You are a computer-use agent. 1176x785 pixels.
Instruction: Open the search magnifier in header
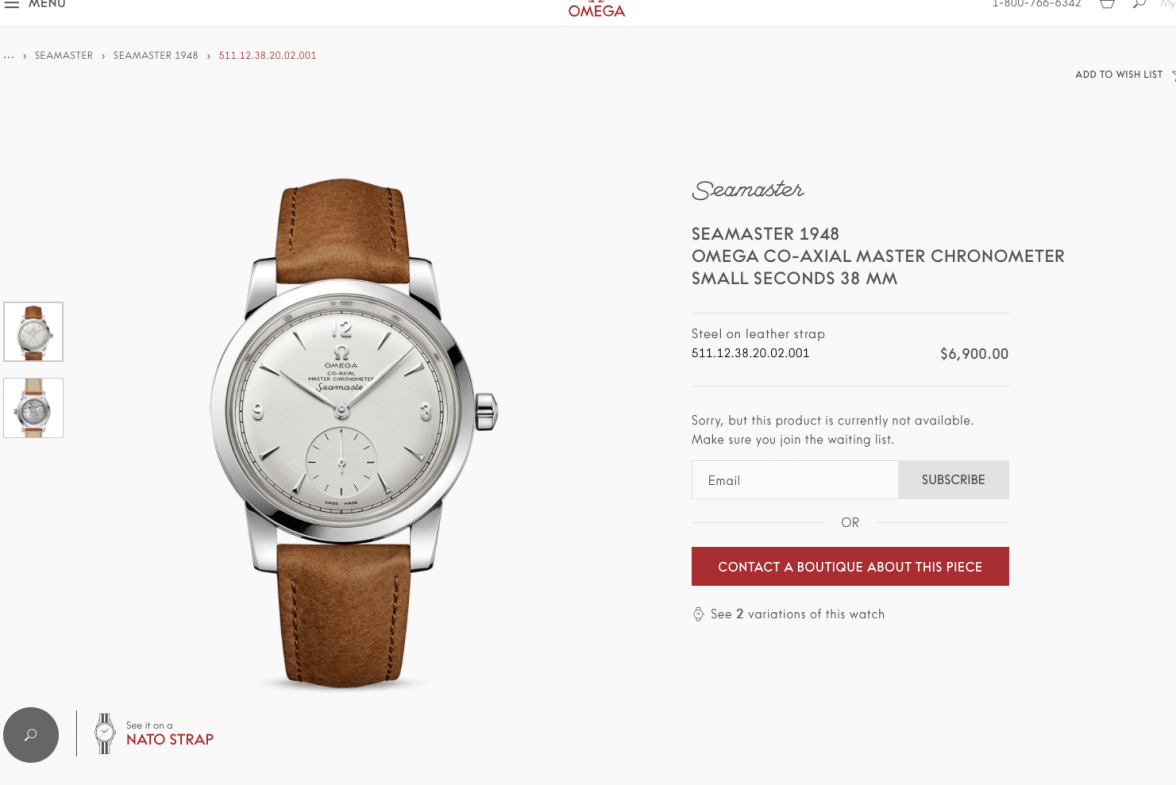tap(1139, 4)
